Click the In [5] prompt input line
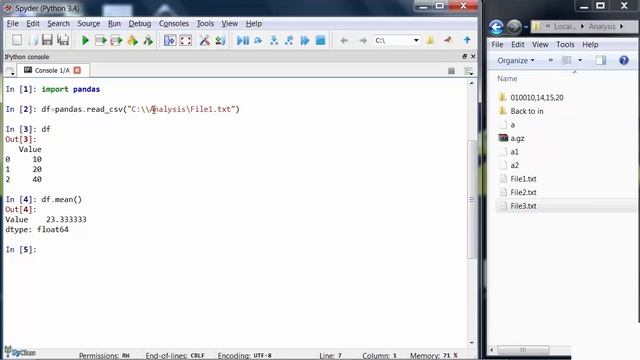This screenshot has height=360, width=640. pos(235,249)
